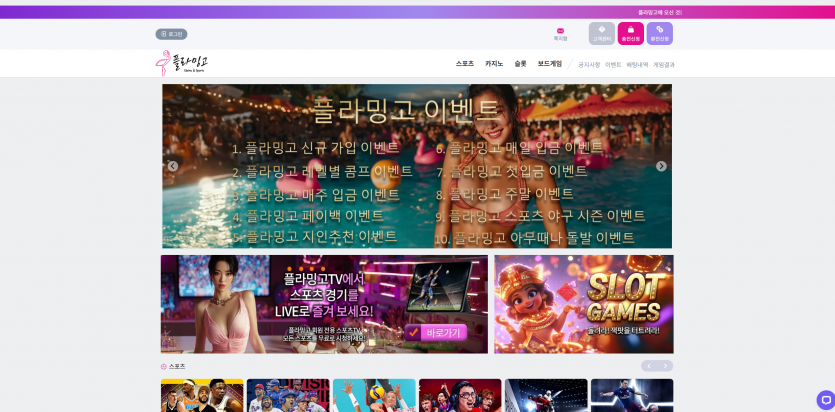Open the 고객센터 customer center button
This screenshot has height=412, width=835.
pos(602,34)
